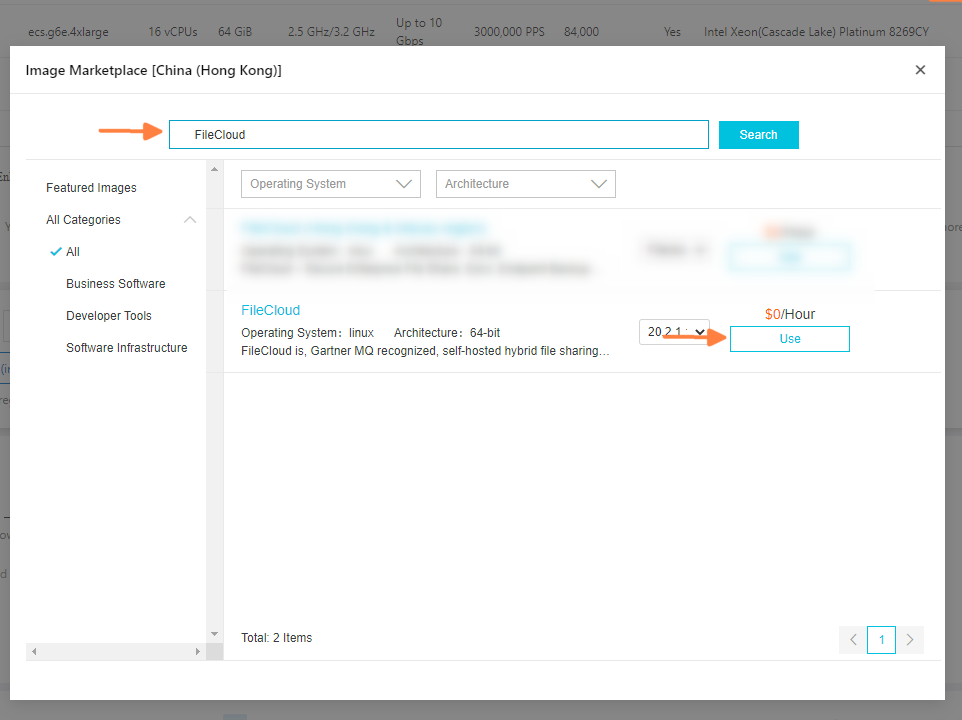Click the search field containing FileCloud

[x=438, y=135]
